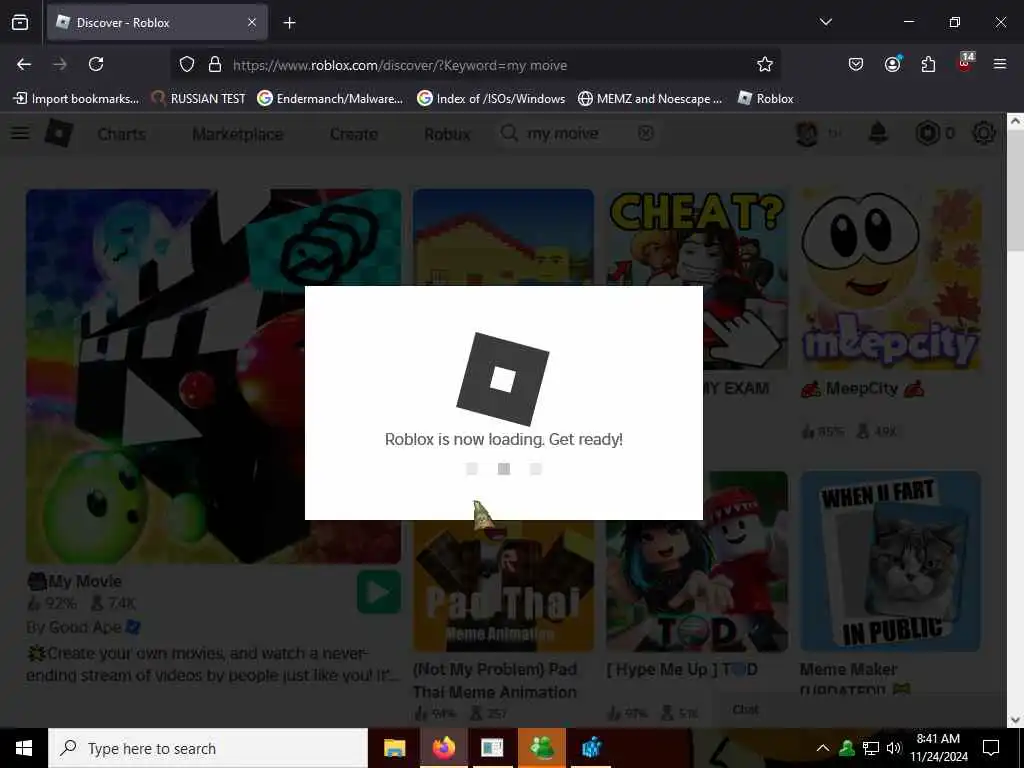Screen dimensions: 1024x768
Task: Open MEMZ and Noescape bookmark
Action: click(650, 99)
